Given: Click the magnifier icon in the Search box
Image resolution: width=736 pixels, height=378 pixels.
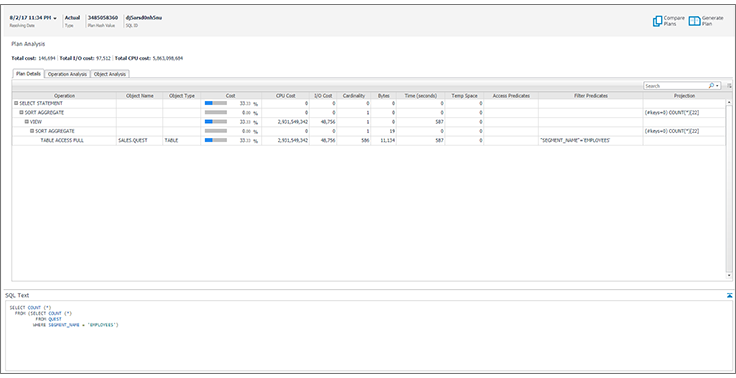Looking at the screenshot, I should [712, 86].
